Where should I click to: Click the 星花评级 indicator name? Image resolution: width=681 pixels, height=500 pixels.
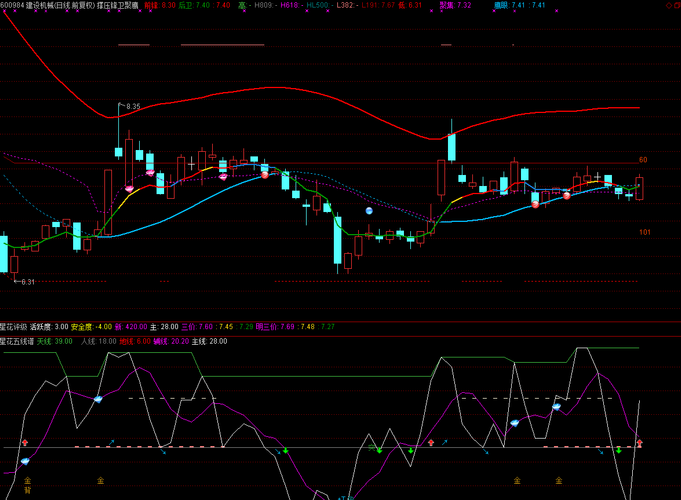[x=13, y=327]
